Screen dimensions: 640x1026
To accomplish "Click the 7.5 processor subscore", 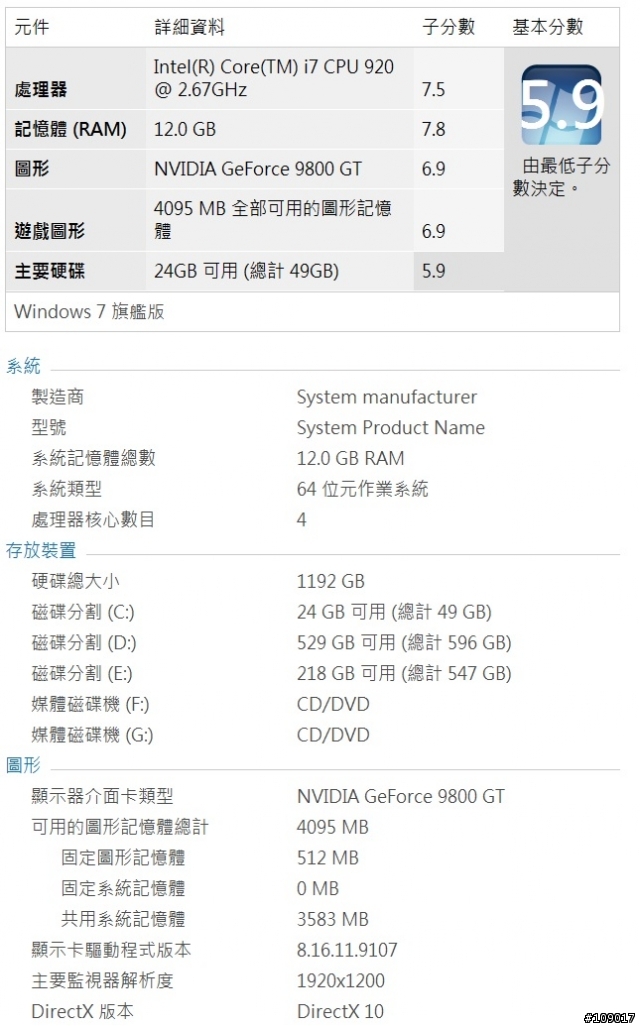I will click(x=433, y=89).
